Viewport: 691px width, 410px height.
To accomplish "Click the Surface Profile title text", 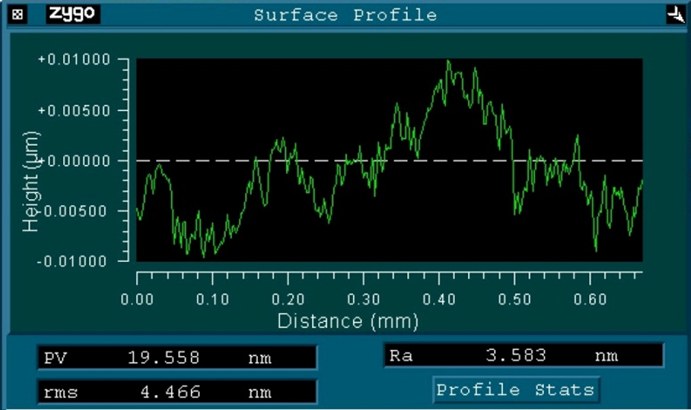I will pyautogui.click(x=345, y=15).
